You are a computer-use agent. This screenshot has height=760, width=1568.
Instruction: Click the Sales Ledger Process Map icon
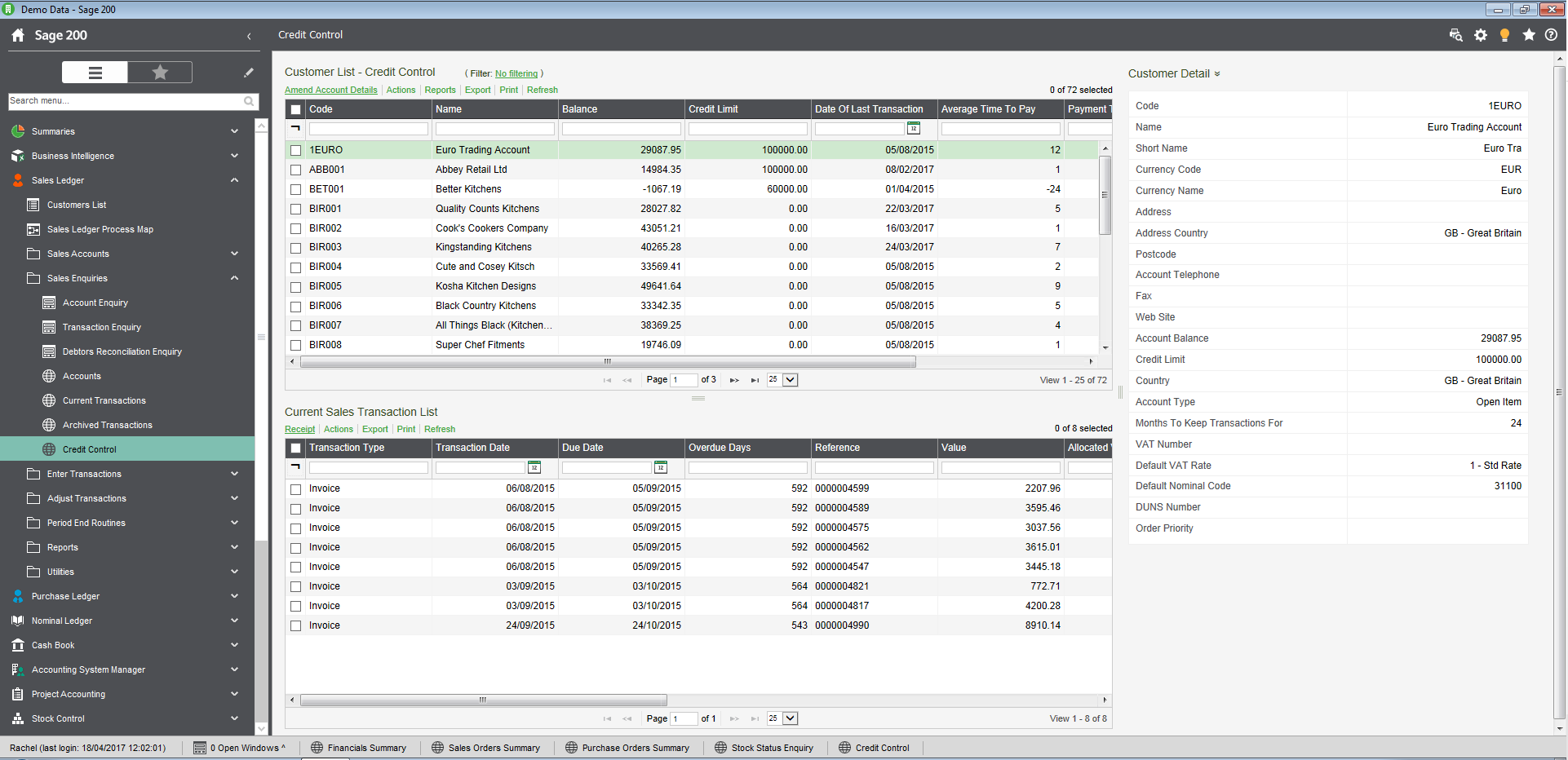click(x=33, y=229)
